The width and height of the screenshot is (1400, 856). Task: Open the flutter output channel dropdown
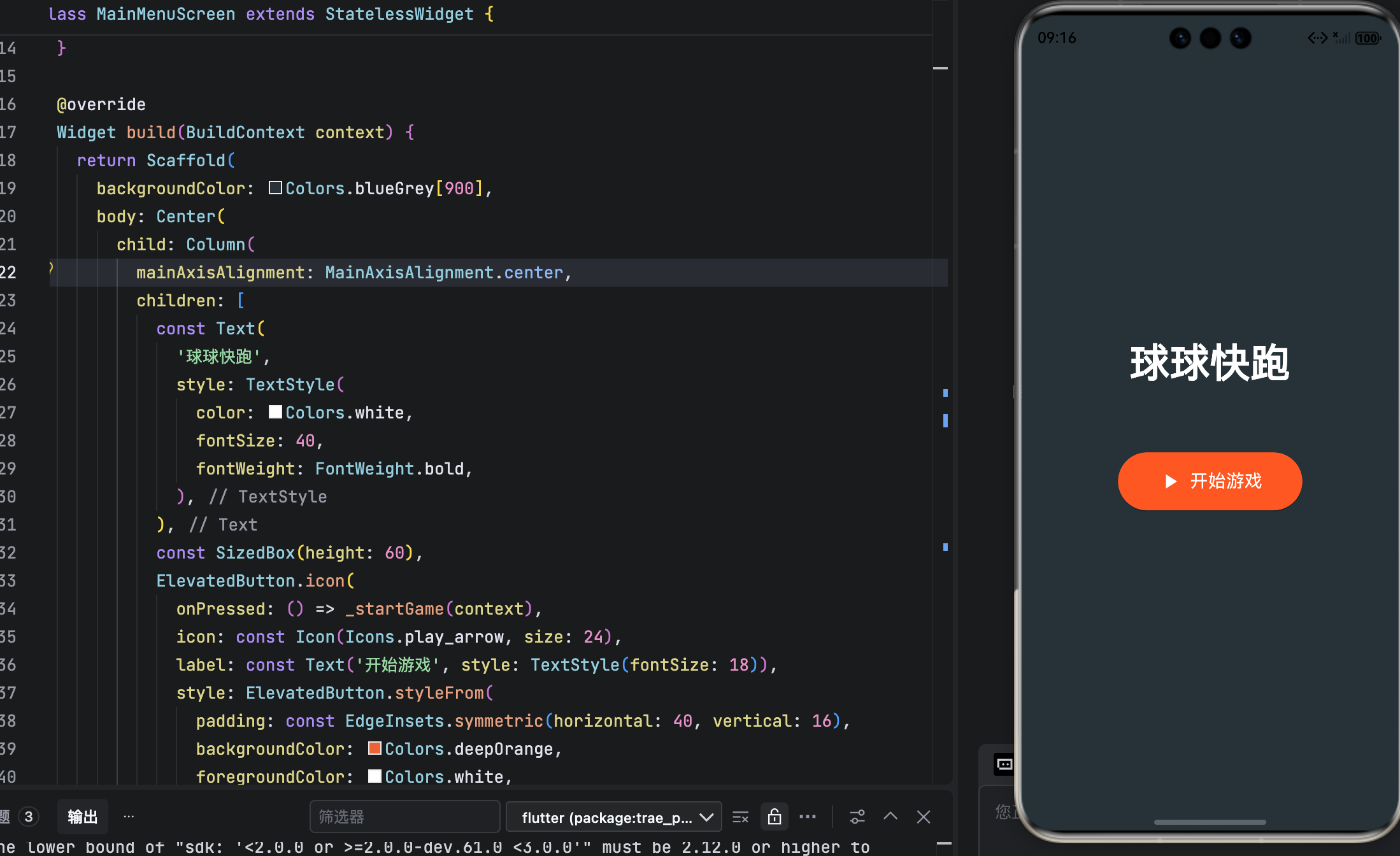[x=613, y=817]
